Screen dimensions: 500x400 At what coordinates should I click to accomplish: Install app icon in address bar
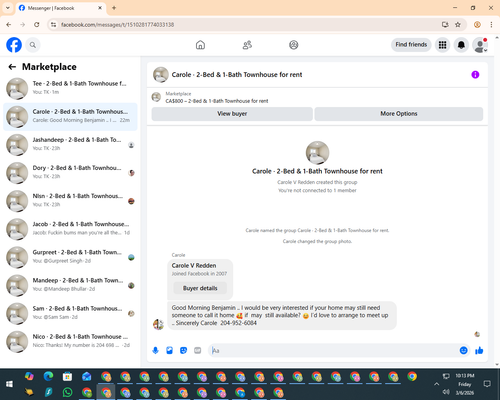click(x=445, y=25)
